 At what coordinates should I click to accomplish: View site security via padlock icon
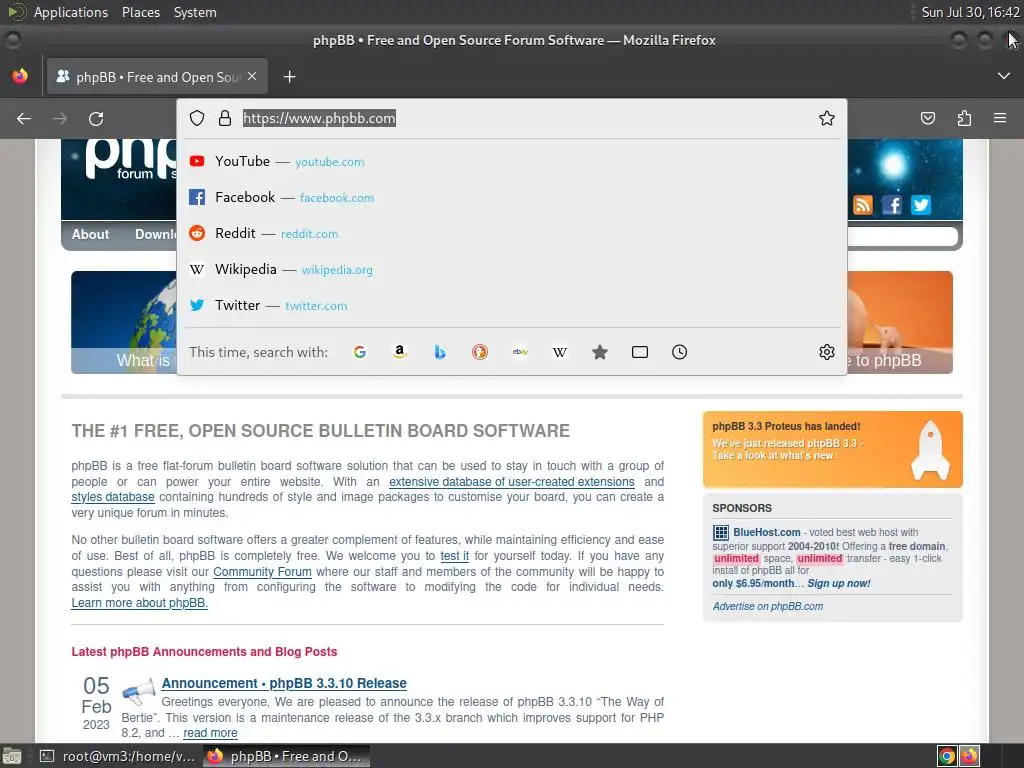coord(225,118)
